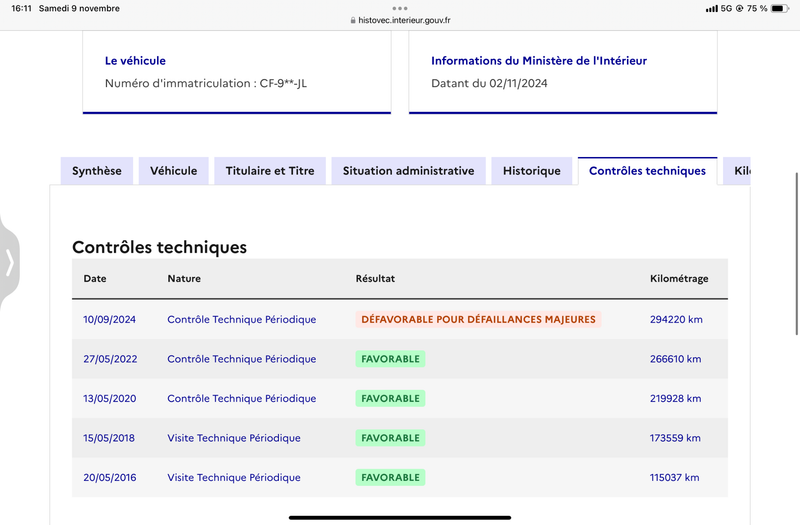Tap the home indicator bar
Viewport: 800px width, 525px height.
tap(400, 517)
